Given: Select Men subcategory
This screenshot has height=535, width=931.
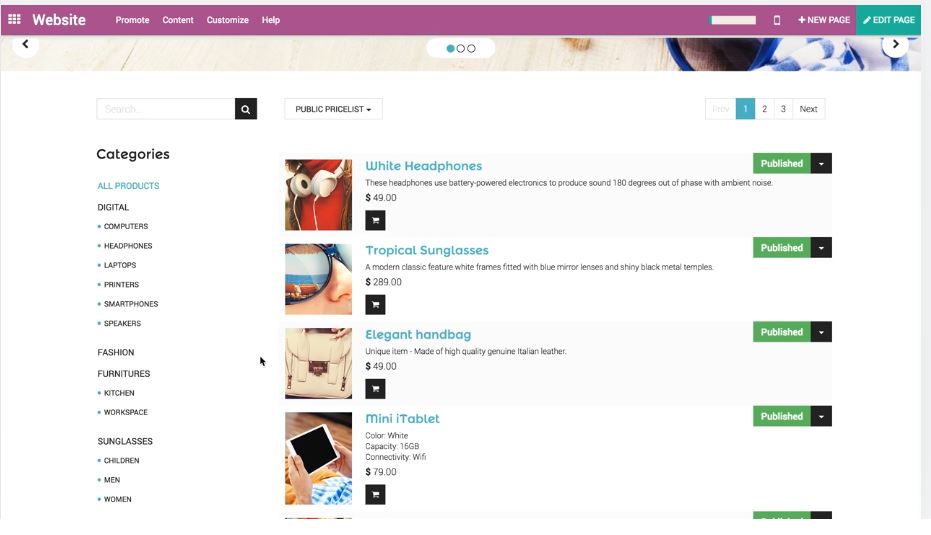Looking at the screenshot, I should 112,480.
